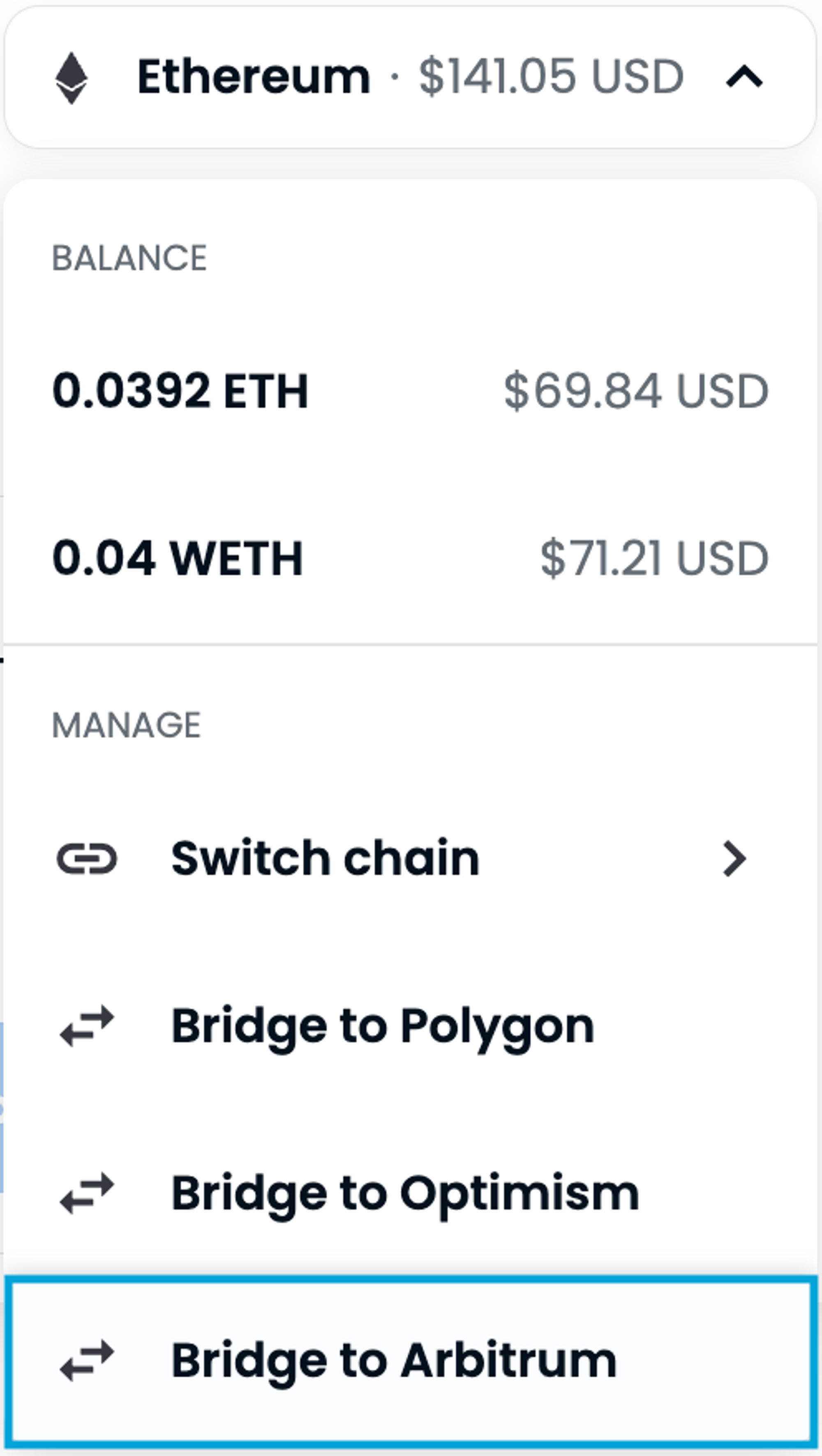Select the 0.0392 ETH balance
This screenshot has width=822, height=1456.
pyautogui.click(x=180, y=391)
